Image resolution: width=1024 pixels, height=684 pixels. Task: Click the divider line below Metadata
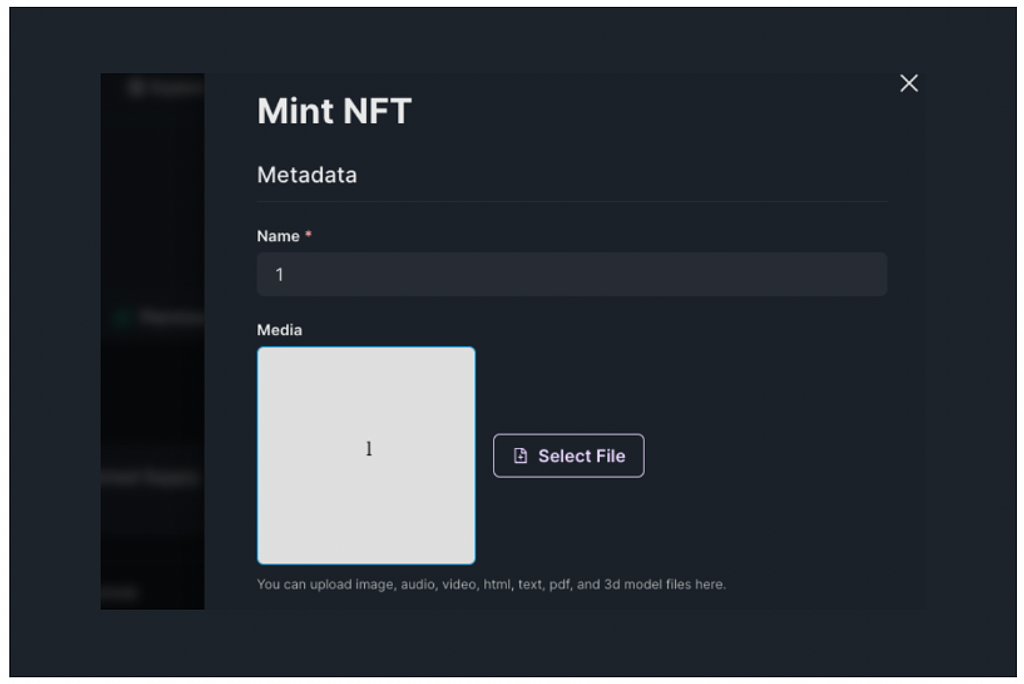(x=571, y=202)
